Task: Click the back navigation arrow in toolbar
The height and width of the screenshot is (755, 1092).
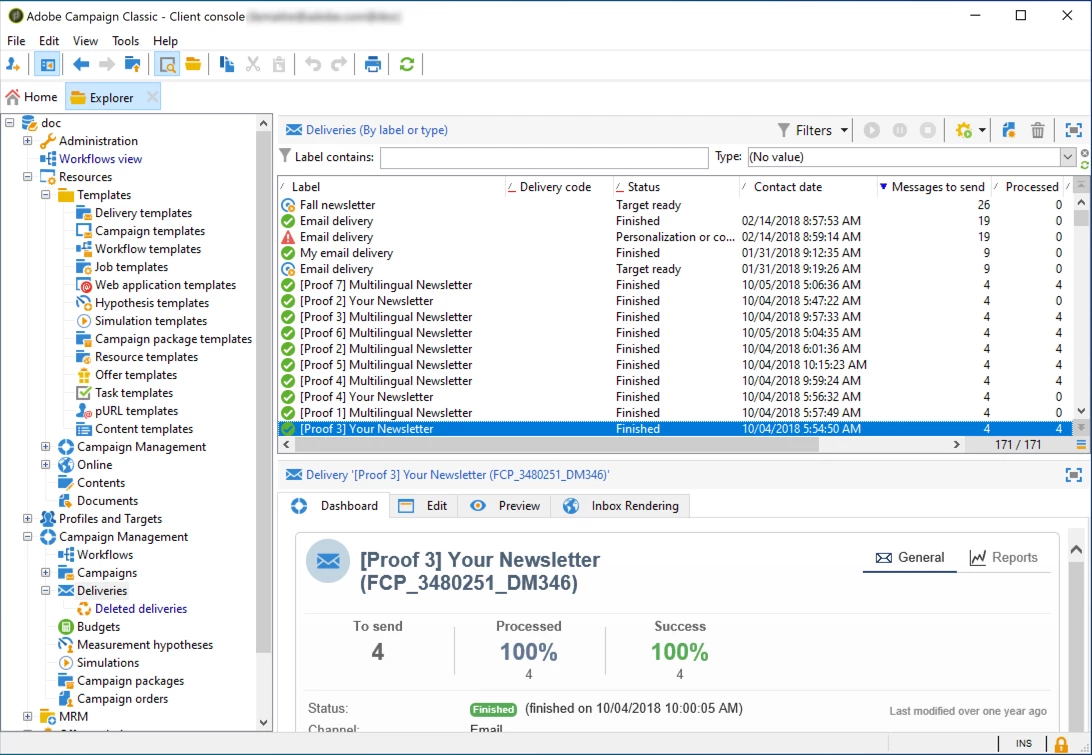Action: click(x=81, y=65)
